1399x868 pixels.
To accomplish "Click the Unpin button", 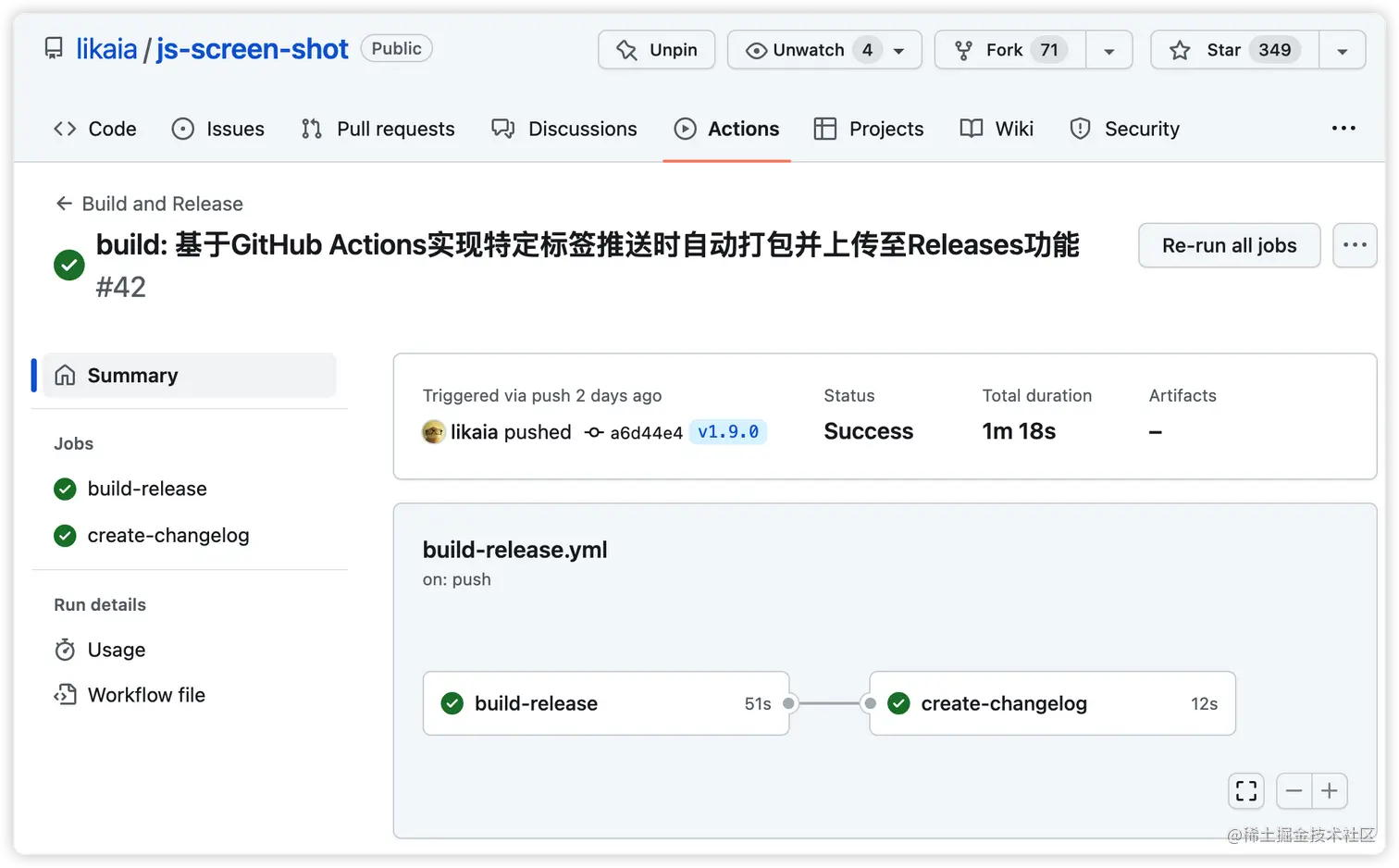I will [657, 50].
